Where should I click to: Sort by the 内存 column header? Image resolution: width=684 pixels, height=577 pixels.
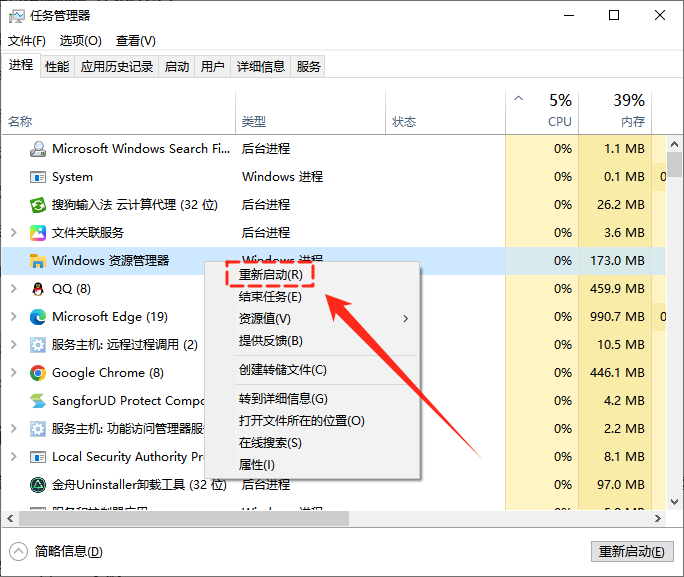[x=615, y=113]
